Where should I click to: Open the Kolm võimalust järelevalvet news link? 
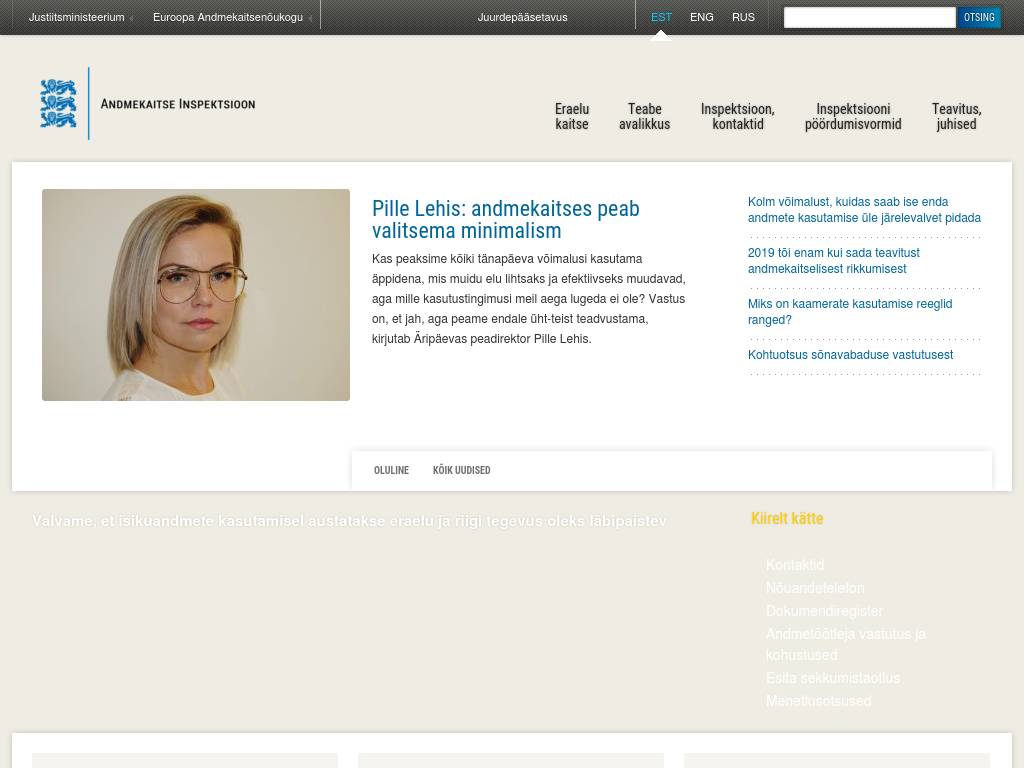pos(864,210)
